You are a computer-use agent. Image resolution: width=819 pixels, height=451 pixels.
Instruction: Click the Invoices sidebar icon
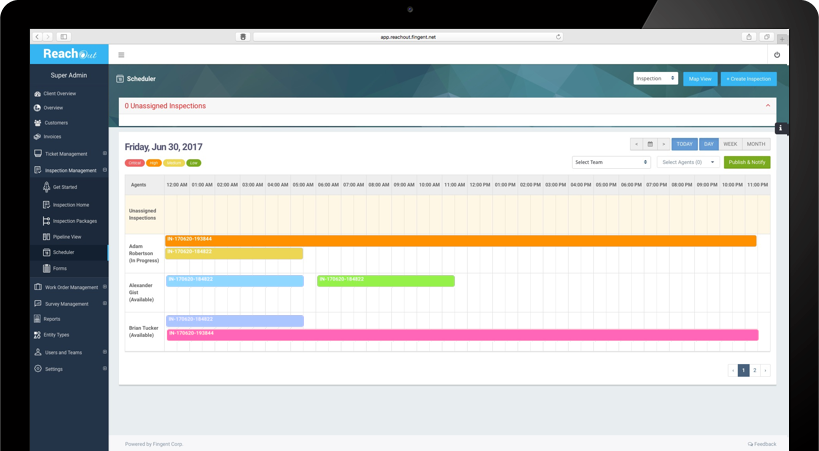click(x=38, y=137)
